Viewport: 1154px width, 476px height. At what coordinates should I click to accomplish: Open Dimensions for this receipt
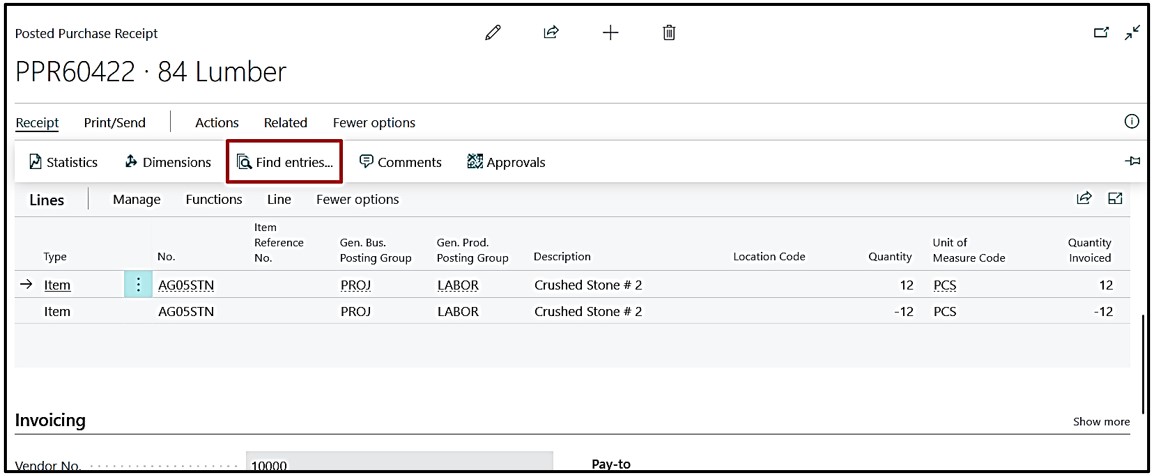(x=168, y=162)
